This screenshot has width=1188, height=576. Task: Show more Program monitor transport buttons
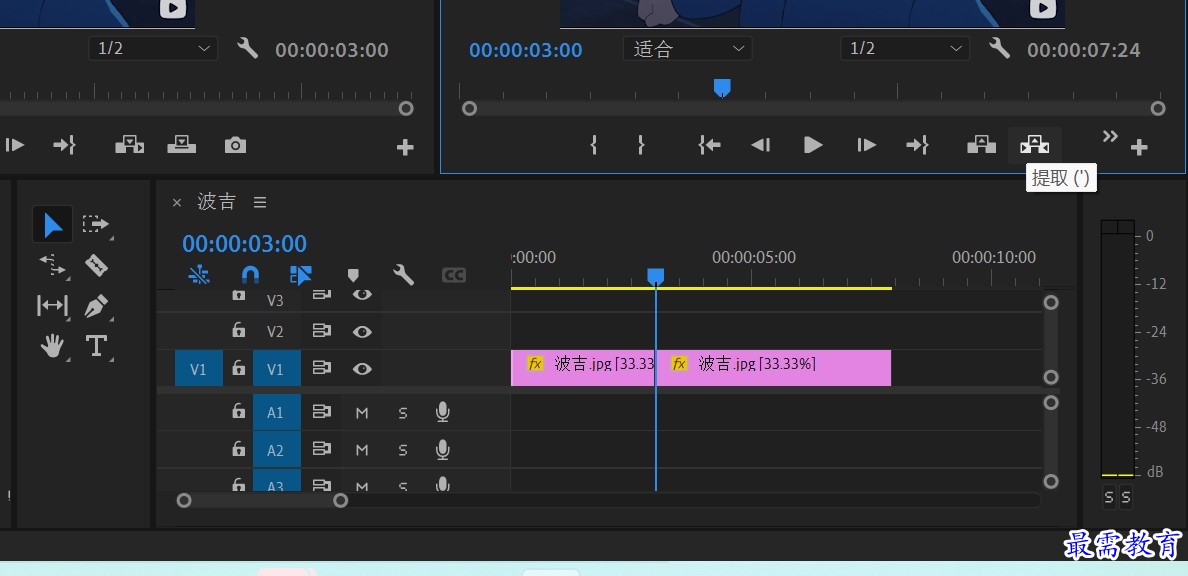(x=1110, y=136)
